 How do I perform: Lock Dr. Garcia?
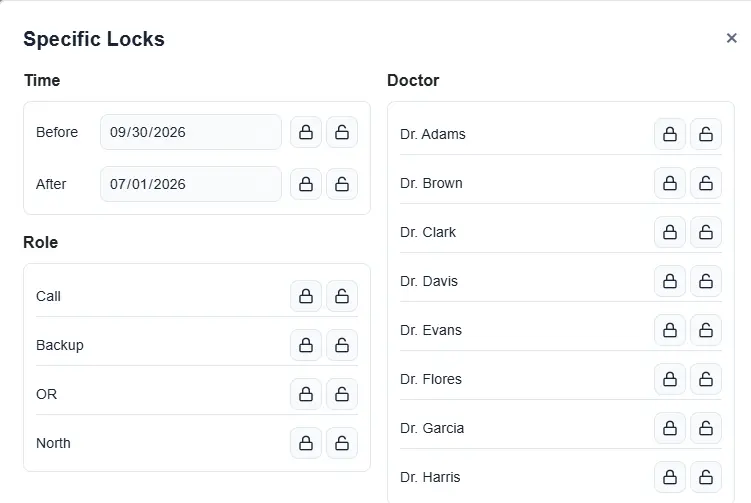coord(670,428)
